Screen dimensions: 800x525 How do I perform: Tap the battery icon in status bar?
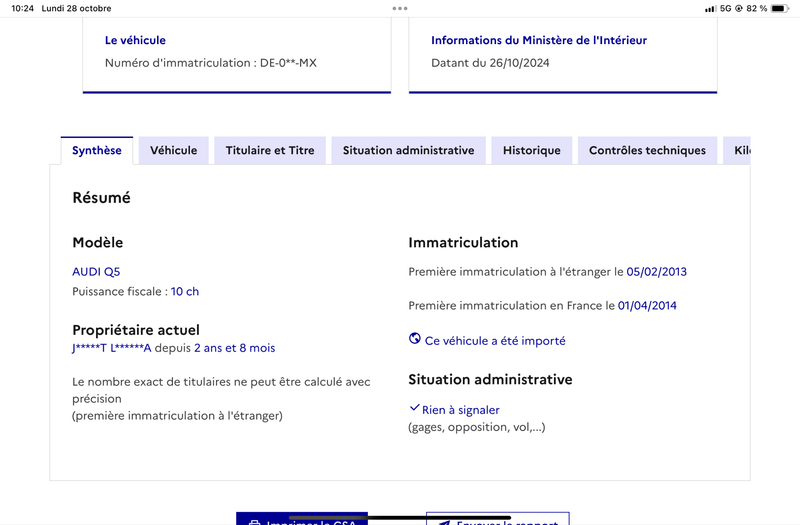tap(780, 8)
